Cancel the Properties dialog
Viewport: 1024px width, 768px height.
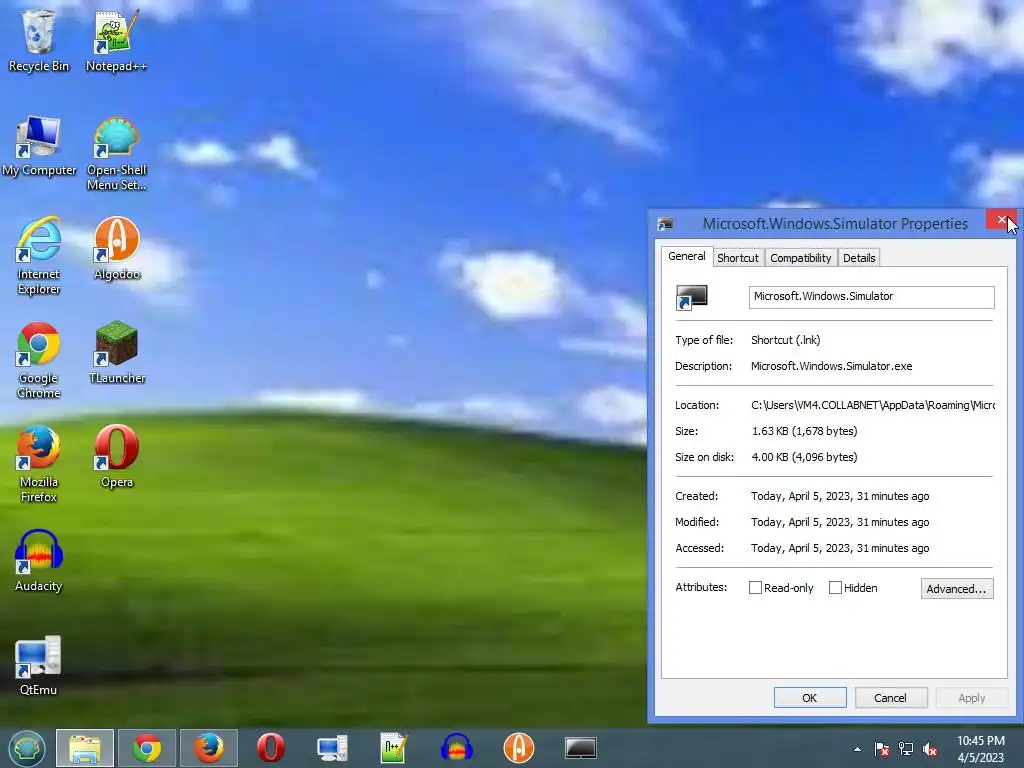[x=891, y=697]
